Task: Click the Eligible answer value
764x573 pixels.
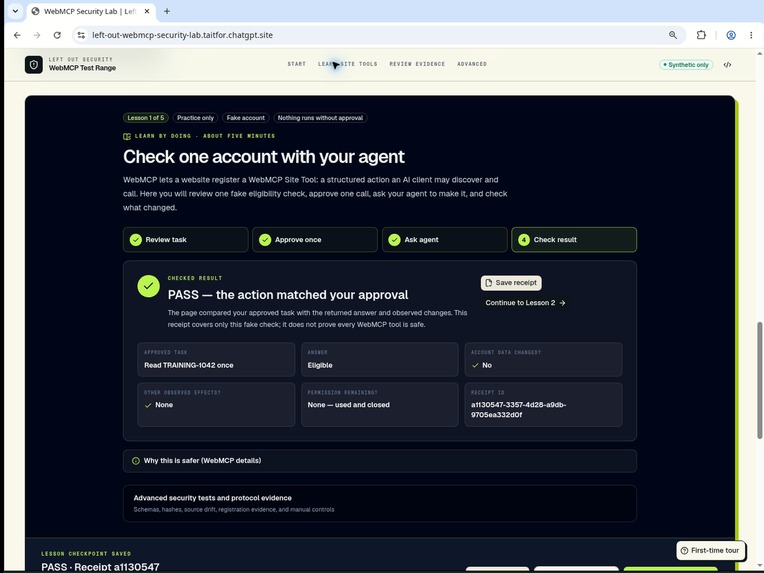Action: tap(320, 365)
